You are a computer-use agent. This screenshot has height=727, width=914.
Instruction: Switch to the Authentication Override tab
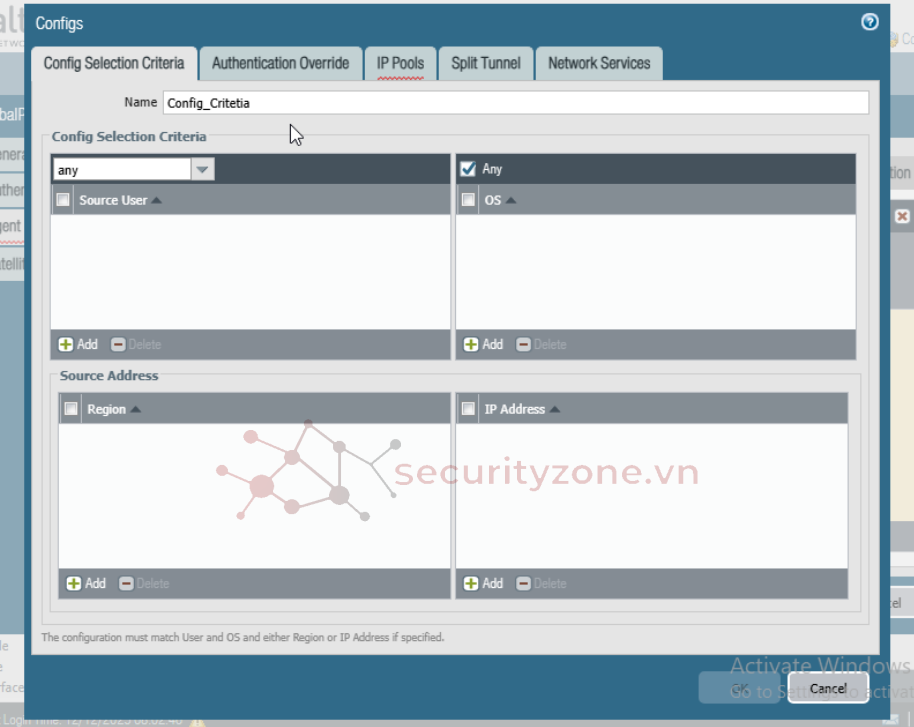tap(280, 63)
